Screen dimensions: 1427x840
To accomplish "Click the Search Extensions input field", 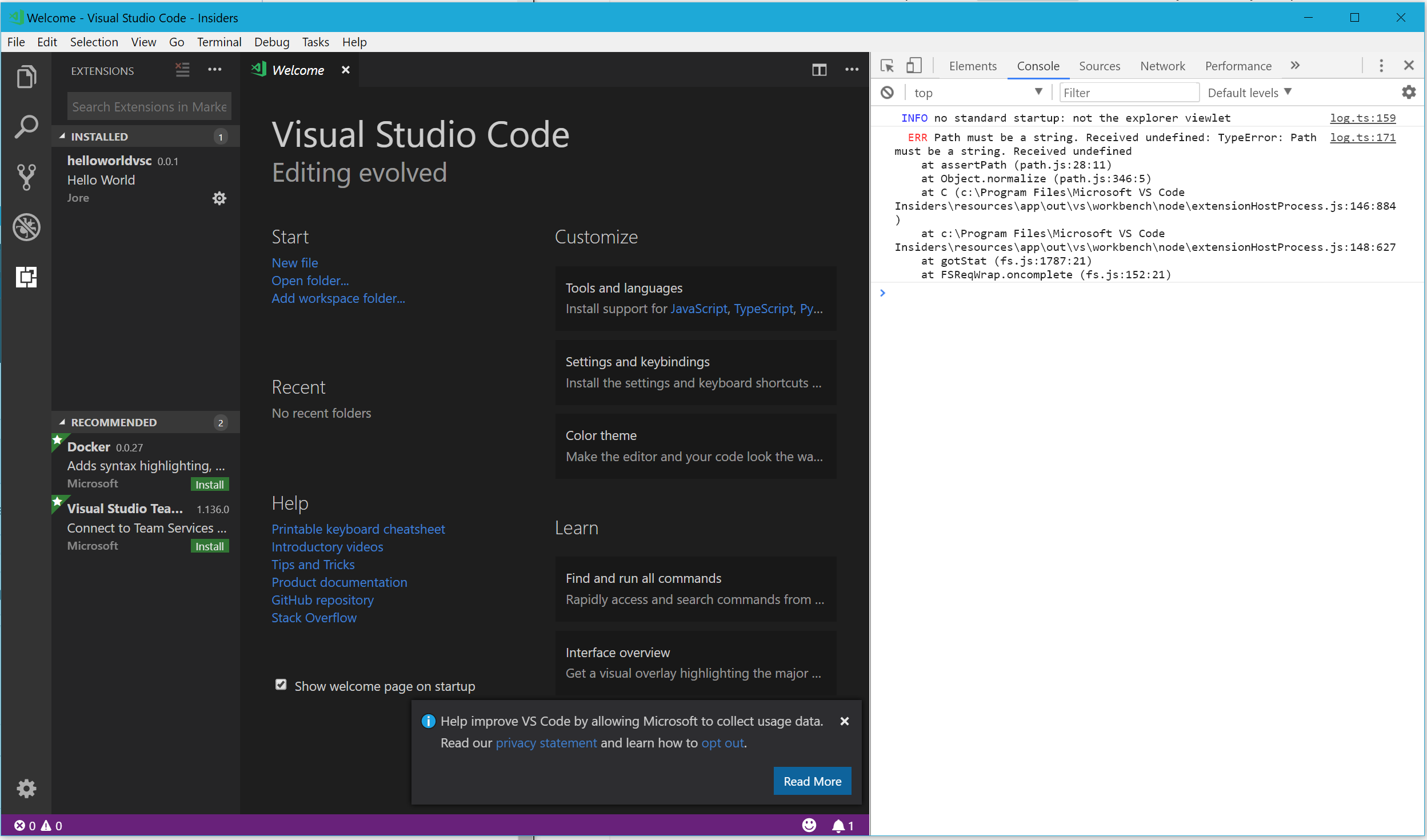I will coord(149,106).
